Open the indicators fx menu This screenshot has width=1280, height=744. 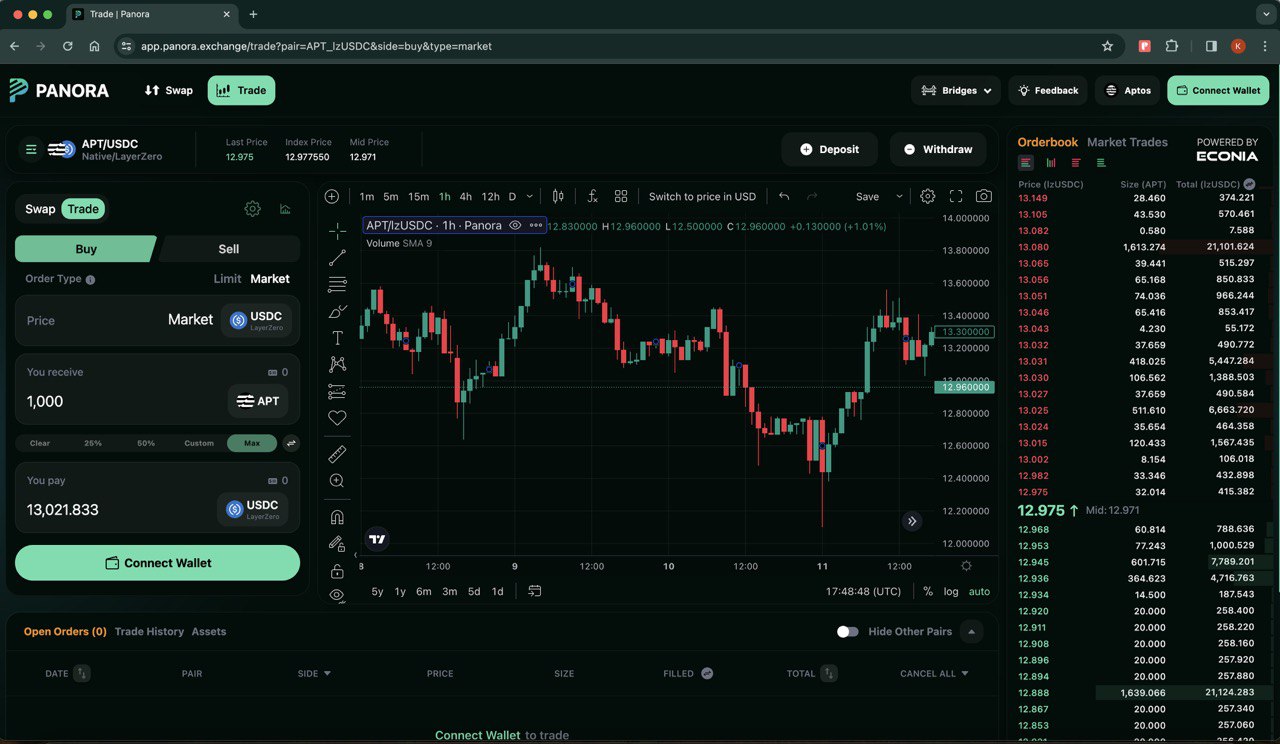click(592, 196)
